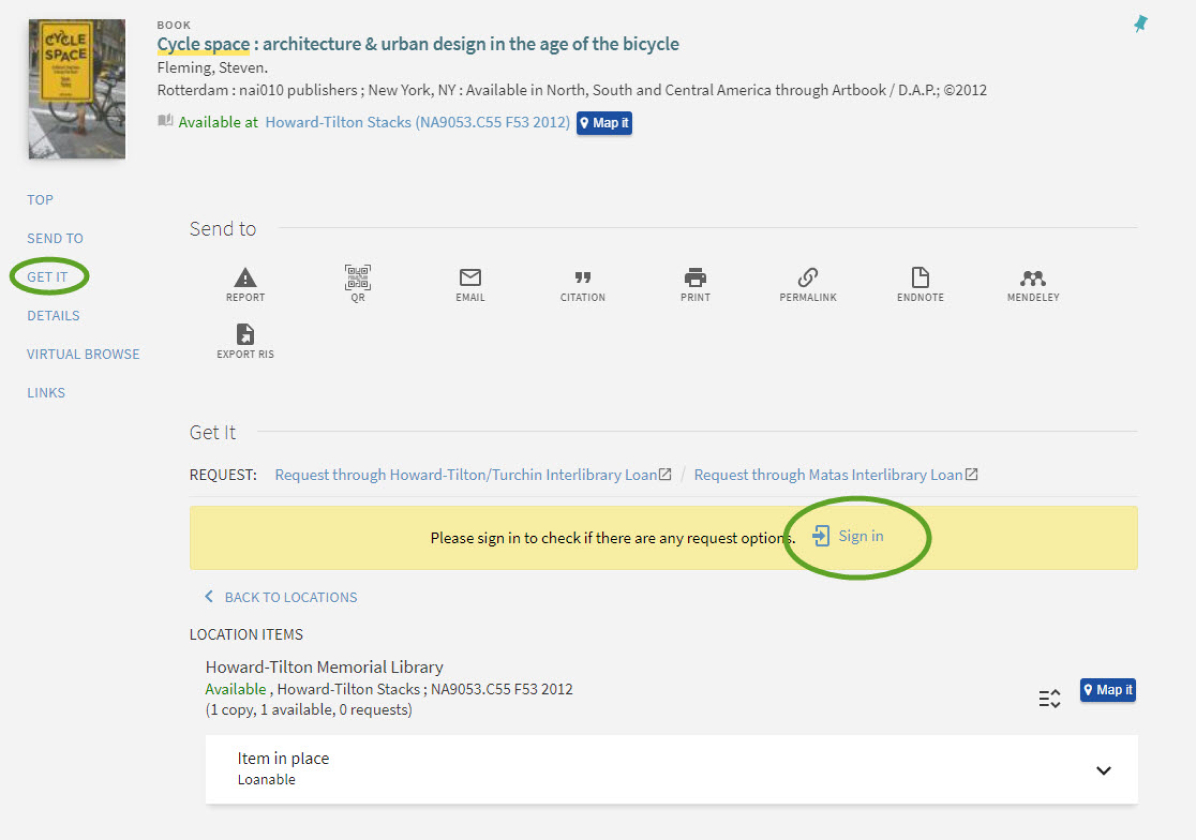Navigate to DETAILS section

click(53, 316)
